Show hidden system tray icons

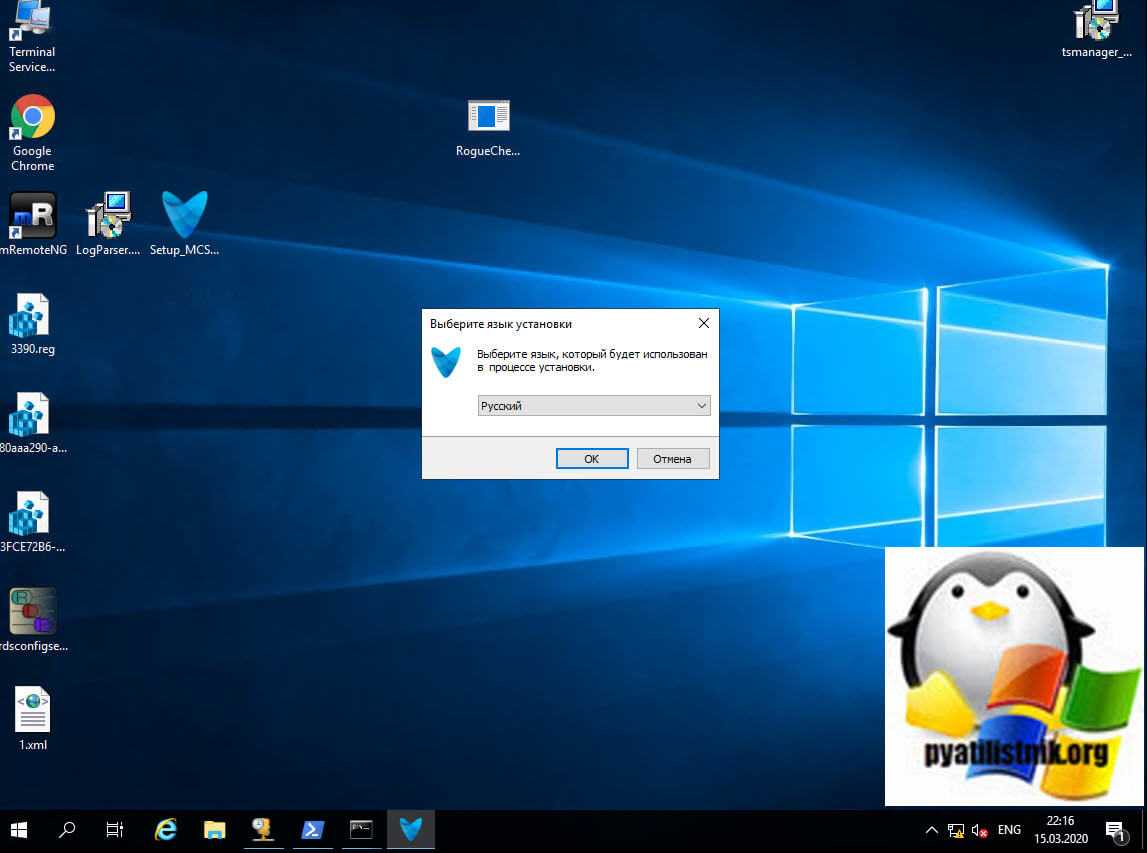tap(931, 830)
